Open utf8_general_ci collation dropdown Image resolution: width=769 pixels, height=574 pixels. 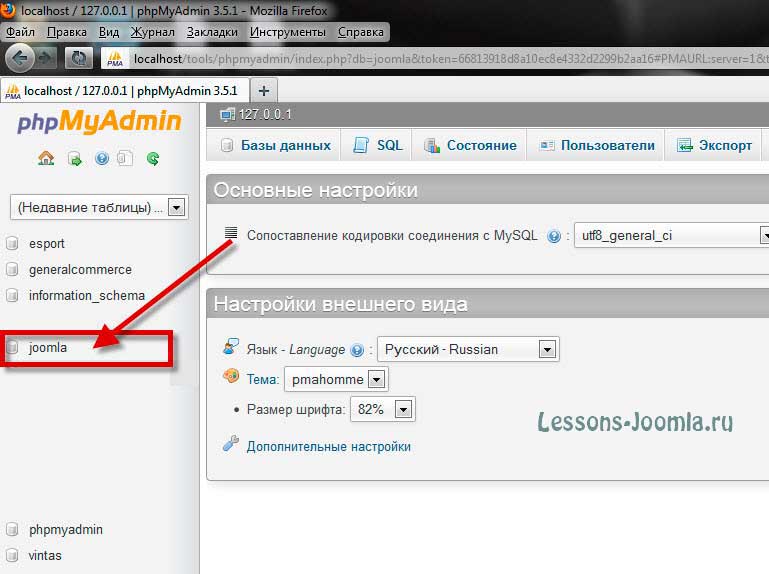point(671,235)
